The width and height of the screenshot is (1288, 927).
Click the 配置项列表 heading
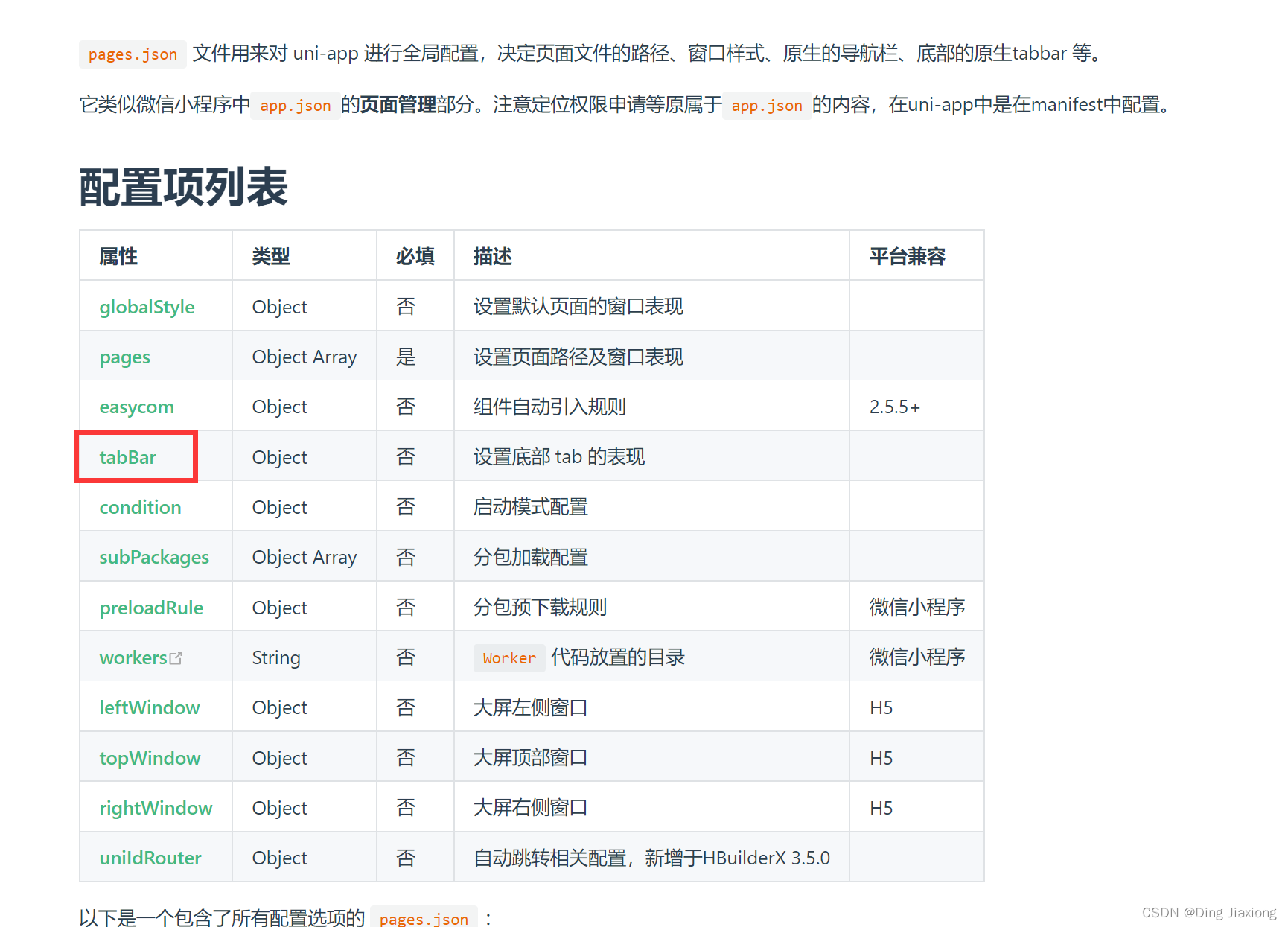tap(183, 187)
